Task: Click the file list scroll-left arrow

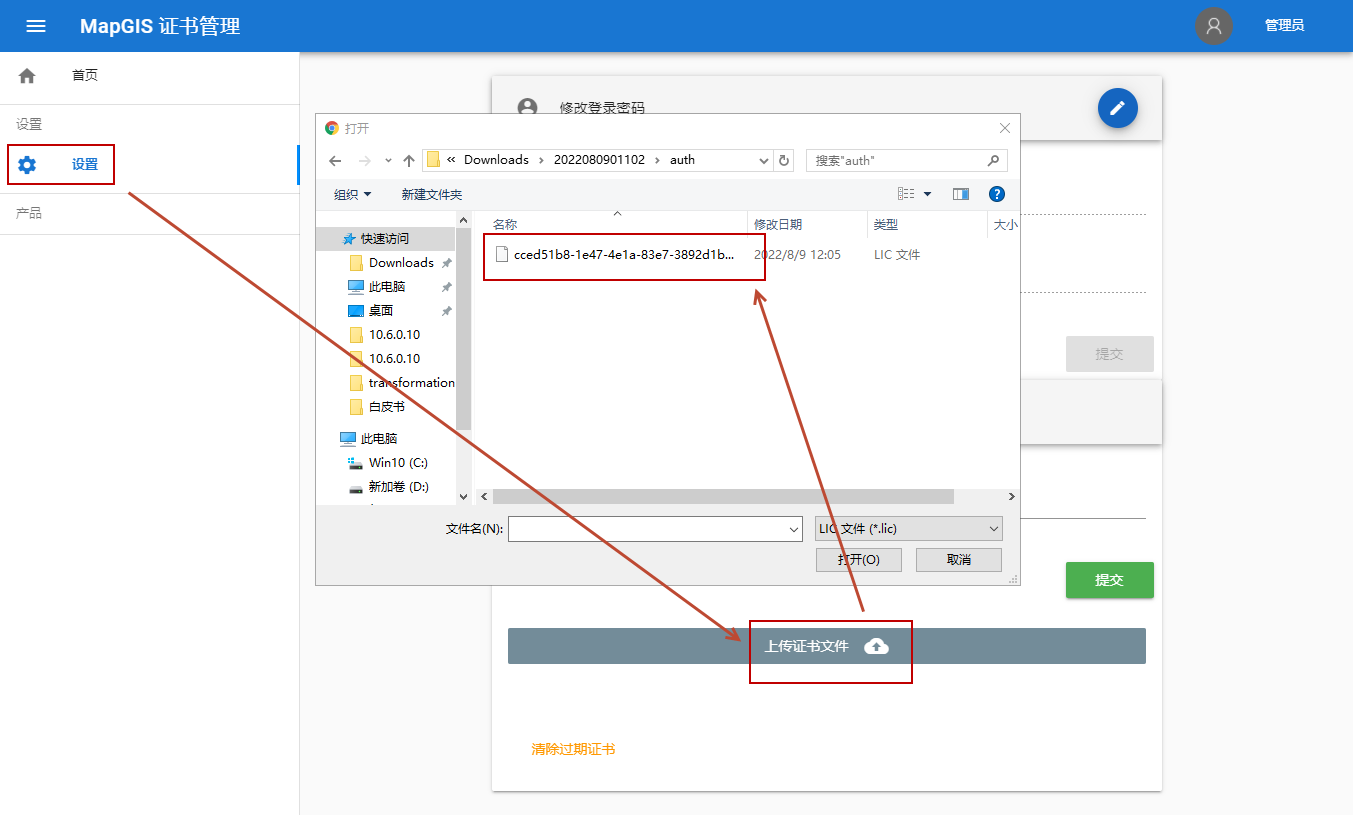Action: point(484,496)
